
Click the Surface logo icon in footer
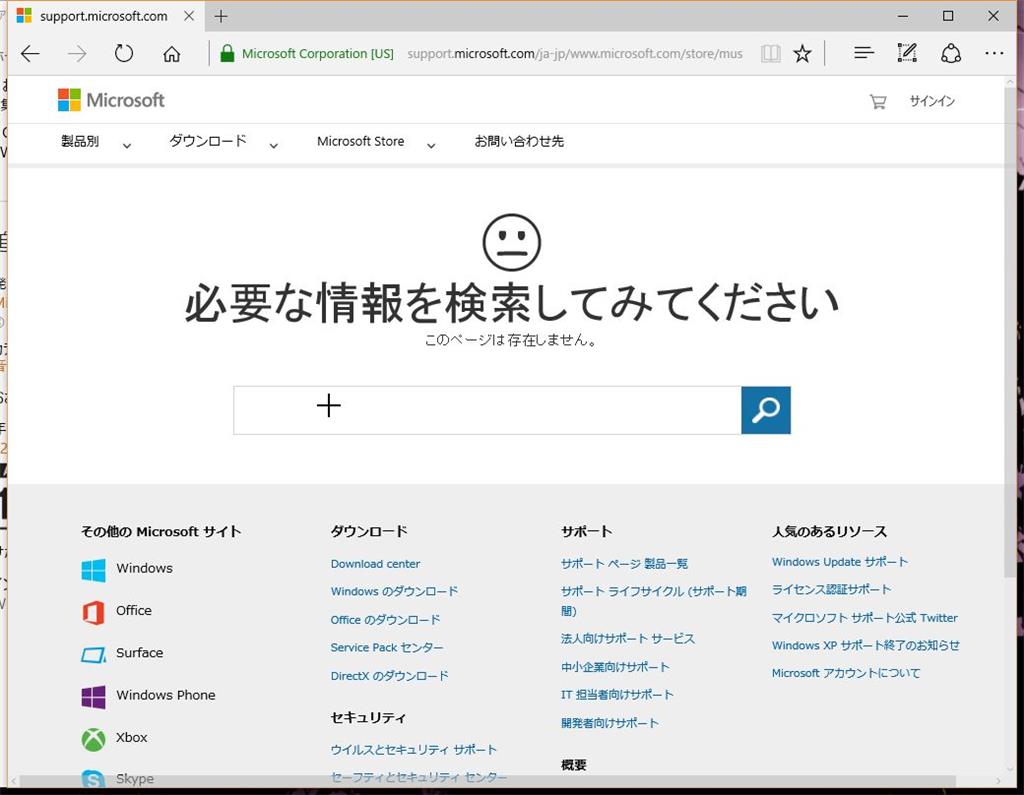93,655
